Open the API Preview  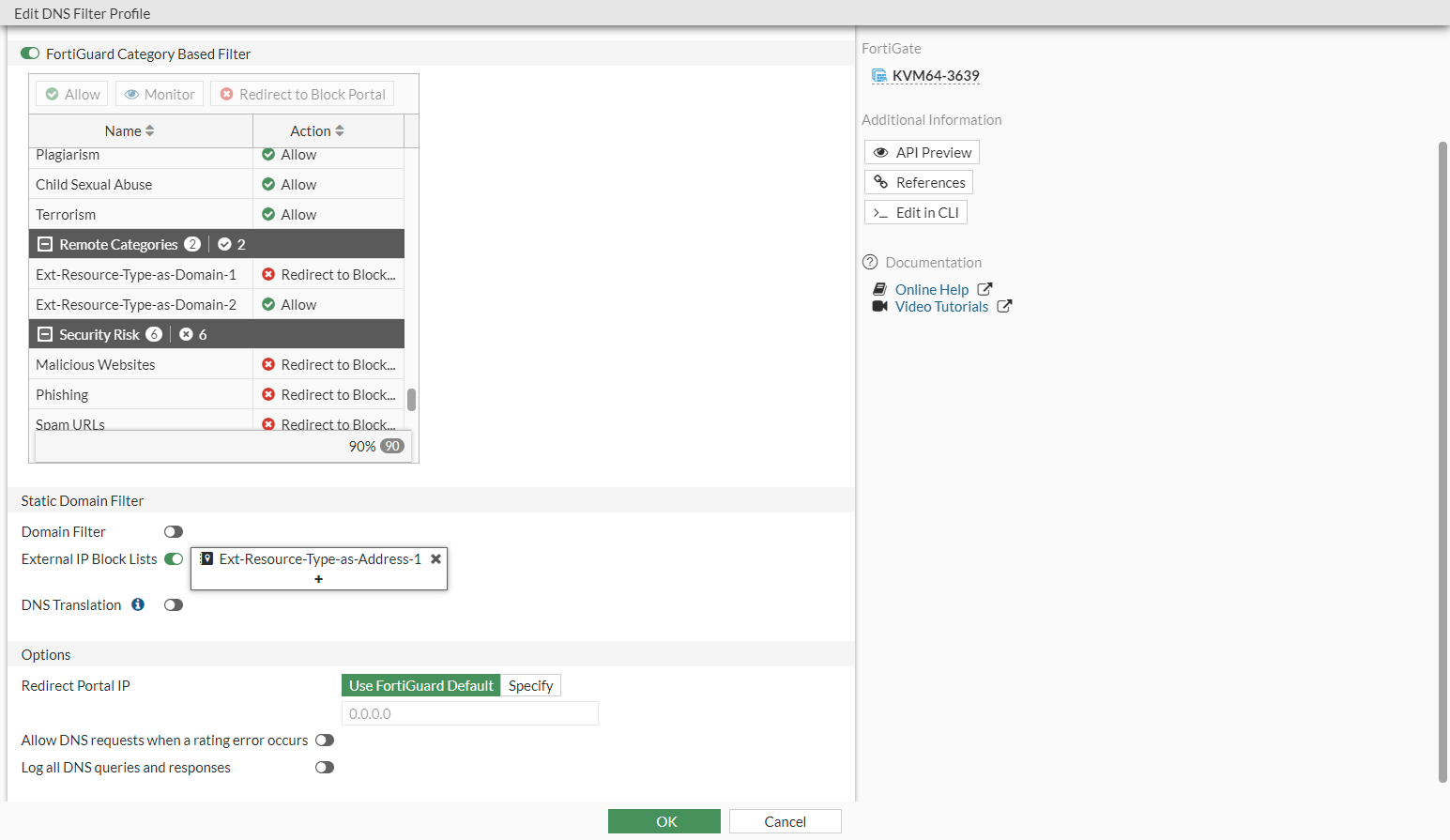(922, 152)
